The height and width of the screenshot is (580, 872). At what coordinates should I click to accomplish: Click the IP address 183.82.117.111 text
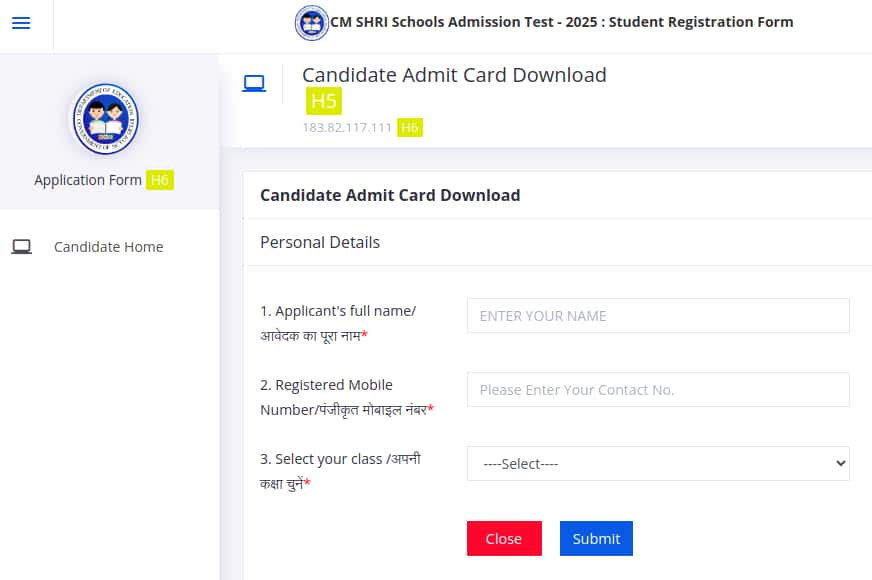click(x=347, y=127)
